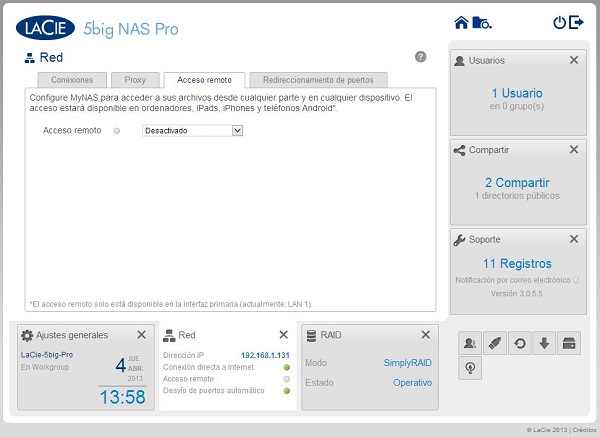The width and height of the screenshot is (600, 437).
Task: Open Redireccionamiento de puertos tab
Action: (318, 80)
